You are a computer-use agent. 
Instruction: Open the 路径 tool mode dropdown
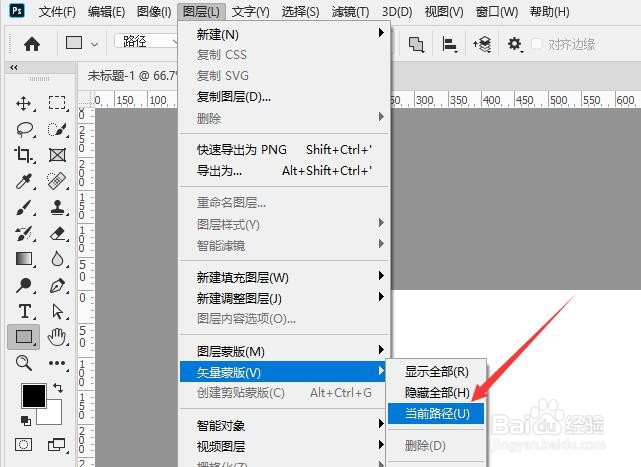click(146, 41)
